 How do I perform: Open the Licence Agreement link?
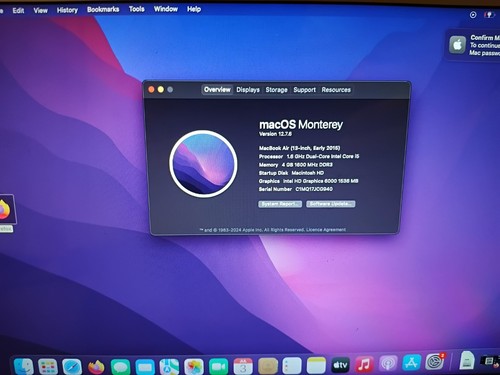pyautogui.click(x=326, y=230)
